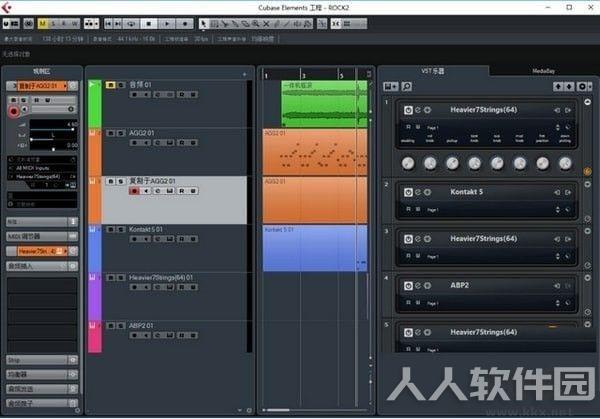Select the Range Selection tool
This screenshot has width=600, height=419.
pos(214,24)
